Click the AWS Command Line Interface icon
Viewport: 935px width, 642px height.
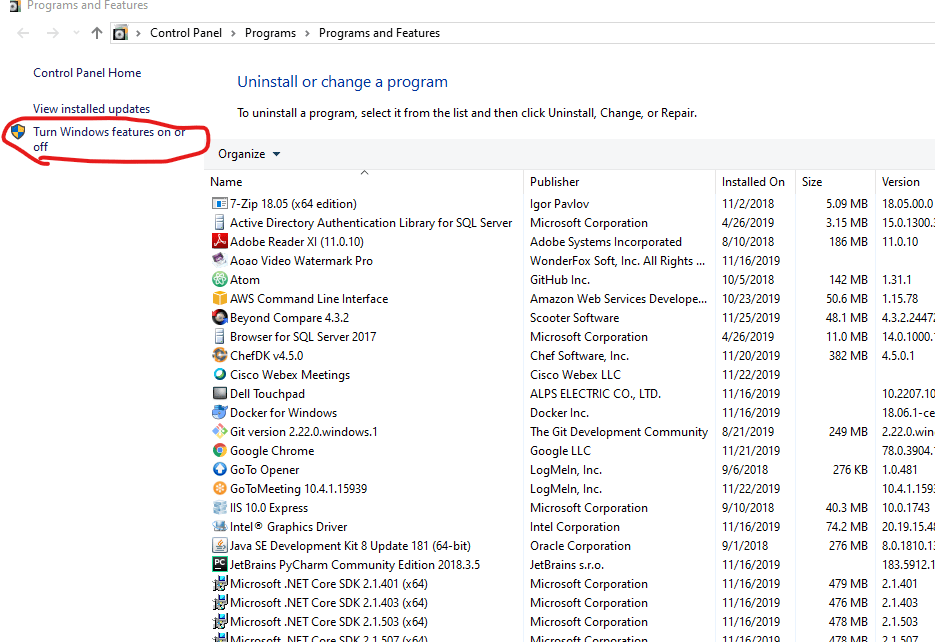pos(219,299)
